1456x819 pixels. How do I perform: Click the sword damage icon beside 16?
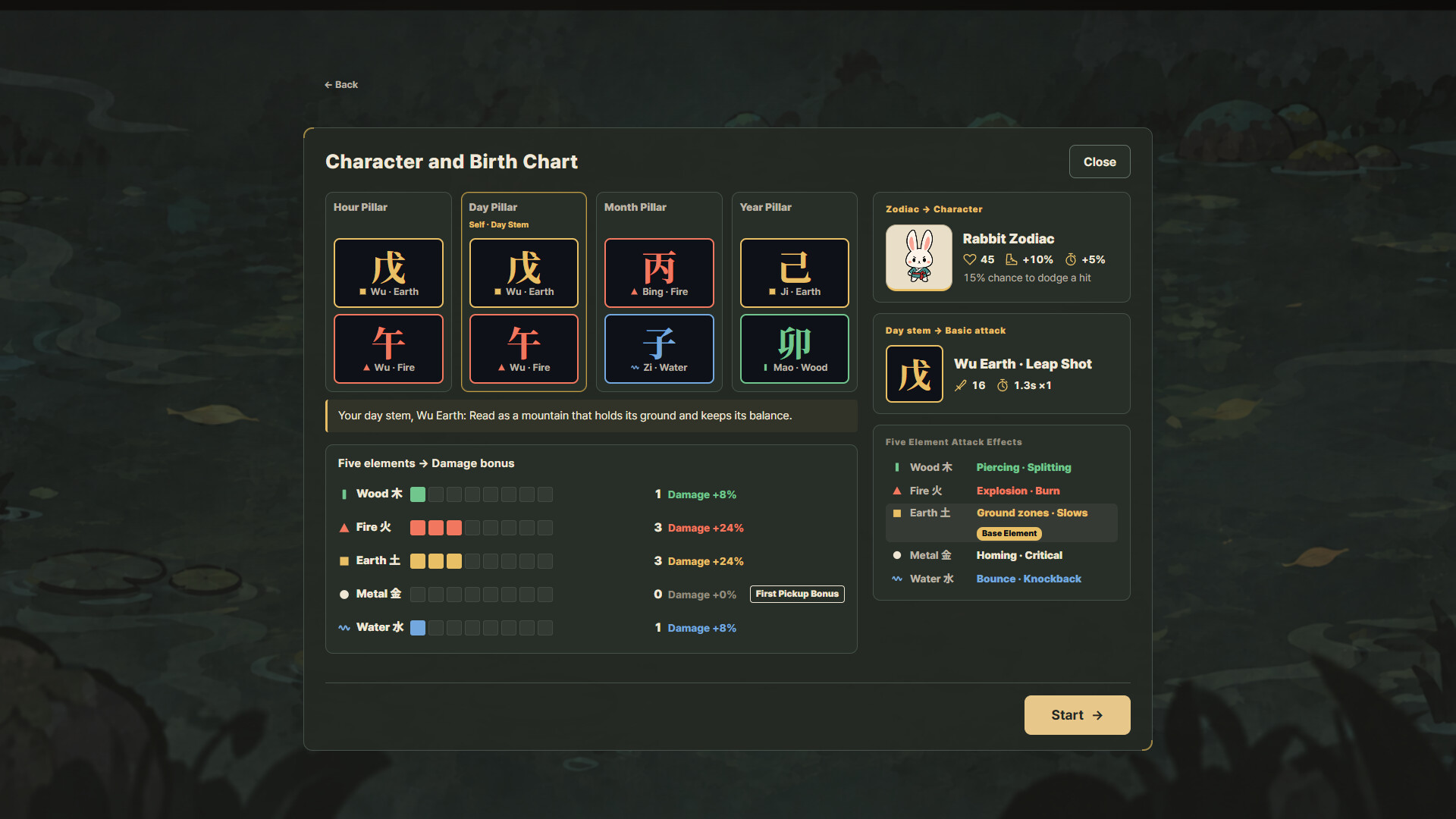point(960,385)
